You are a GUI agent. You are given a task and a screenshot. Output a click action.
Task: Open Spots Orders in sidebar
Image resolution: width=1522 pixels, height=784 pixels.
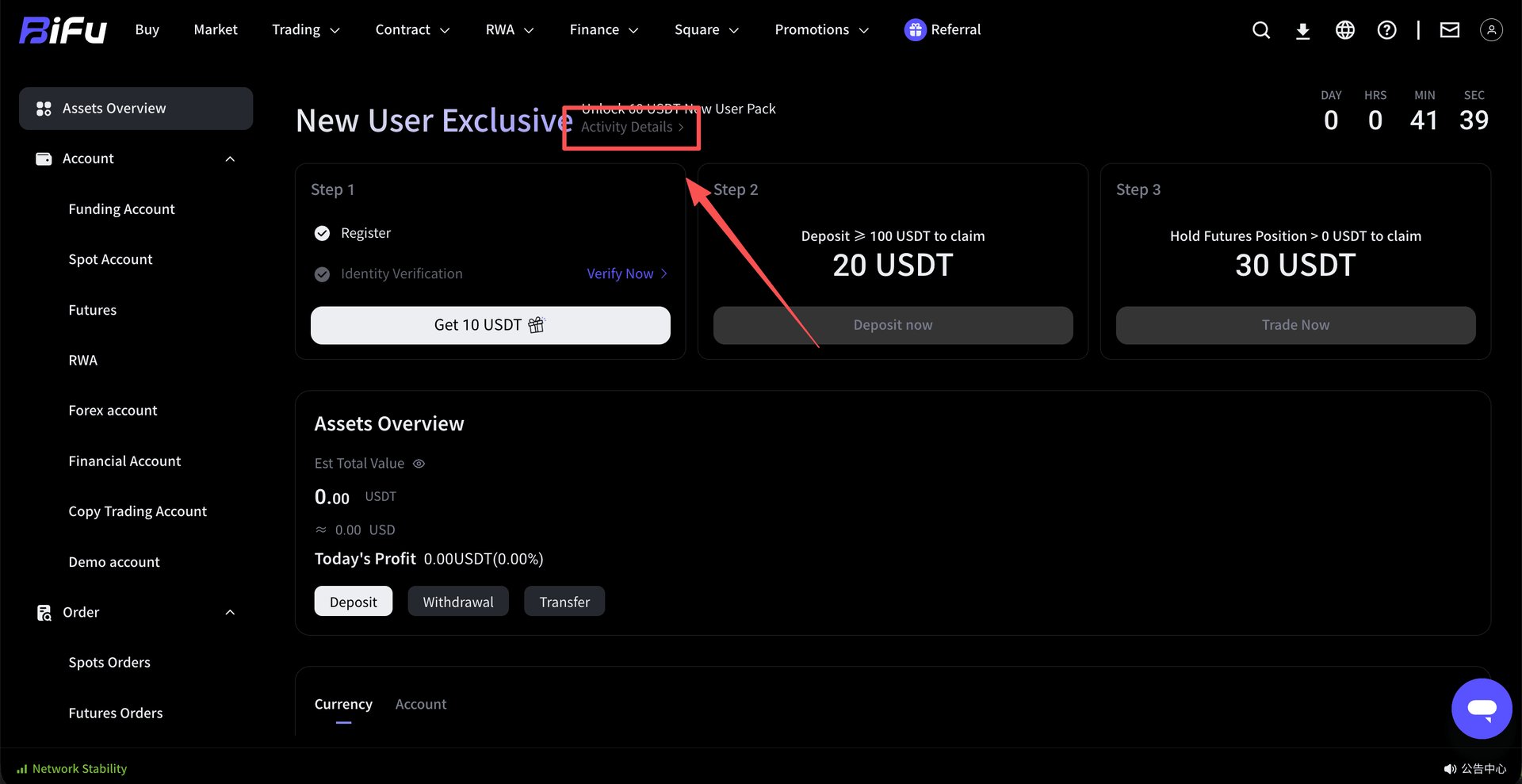pos(109,663)
